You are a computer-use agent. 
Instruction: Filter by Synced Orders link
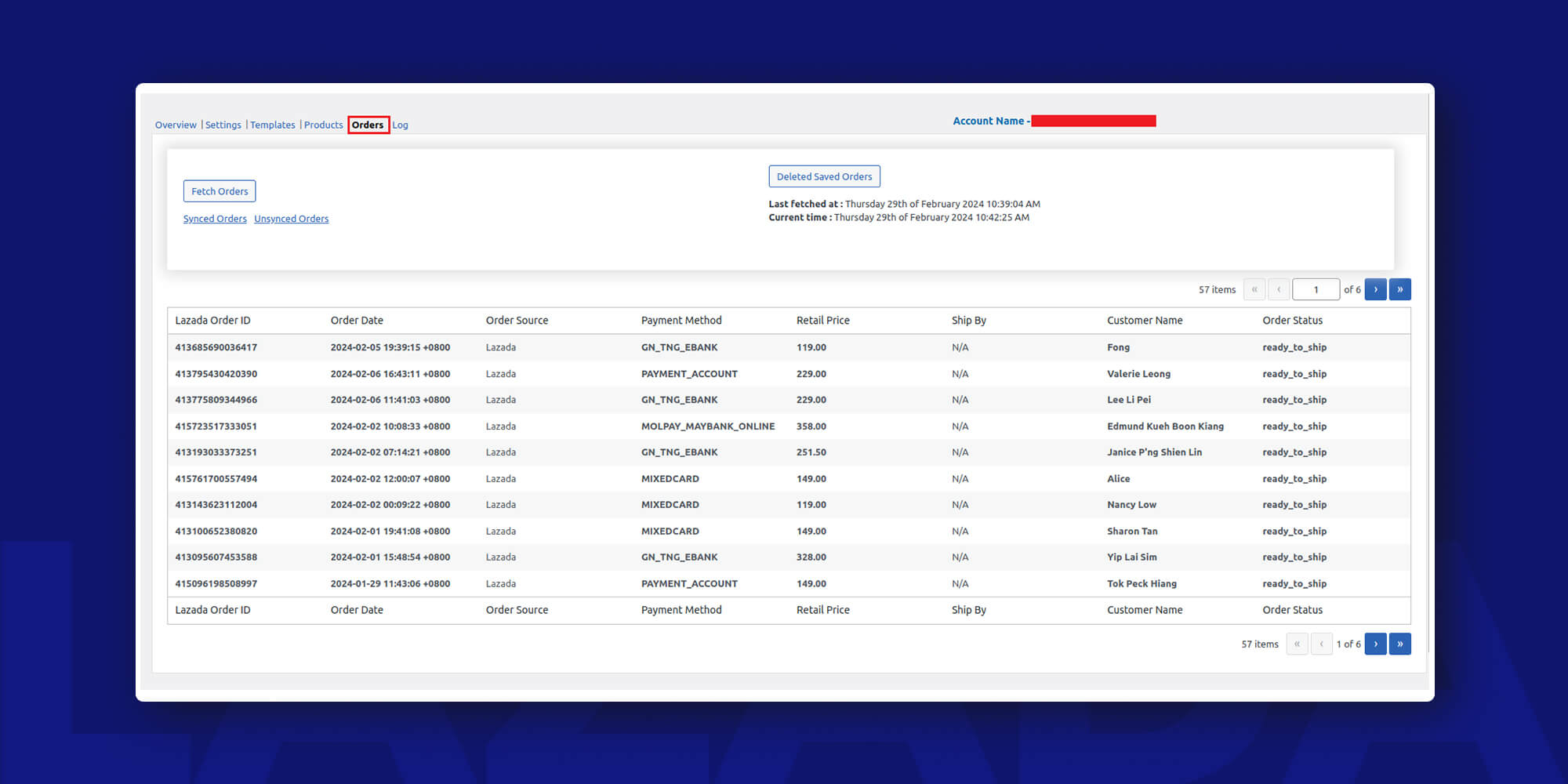(215, 219)
